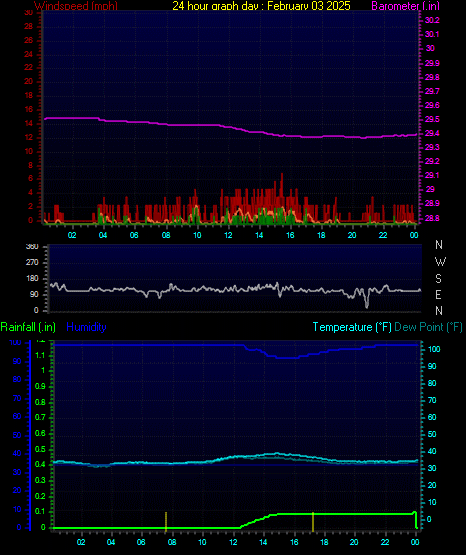Click the 29.4 barometer scale value
This screenshot has height=555, width=466.
point(432,133)
